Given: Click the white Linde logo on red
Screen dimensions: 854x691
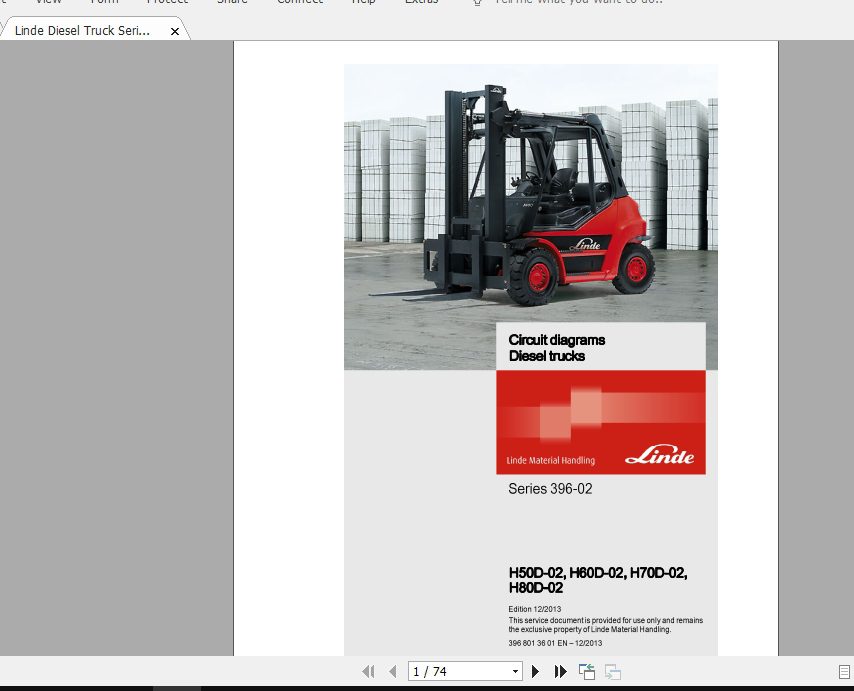Looking at the screenshot, I should click(x=660, y=455).
